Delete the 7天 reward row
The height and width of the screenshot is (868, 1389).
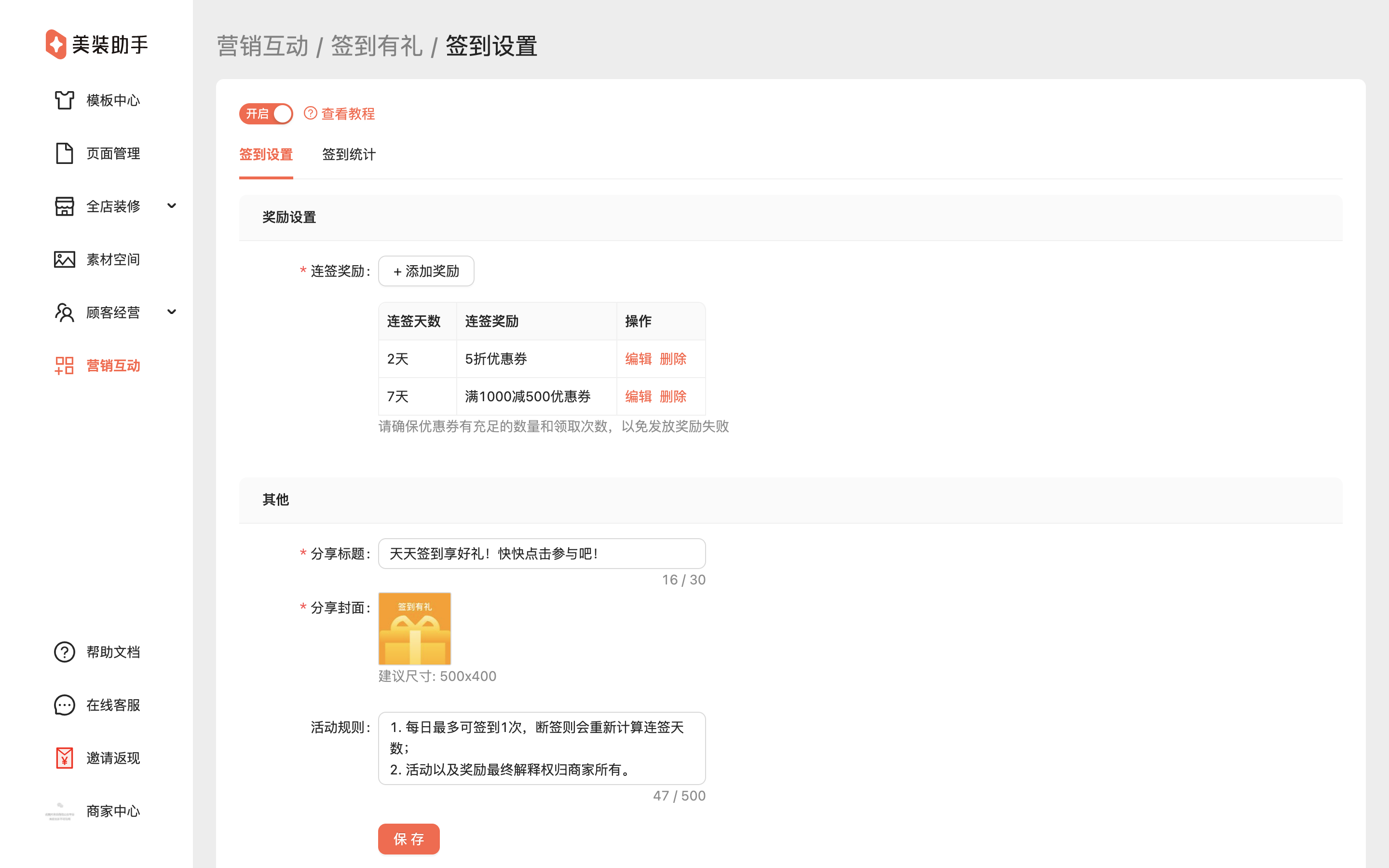click(x=673, y=396)
